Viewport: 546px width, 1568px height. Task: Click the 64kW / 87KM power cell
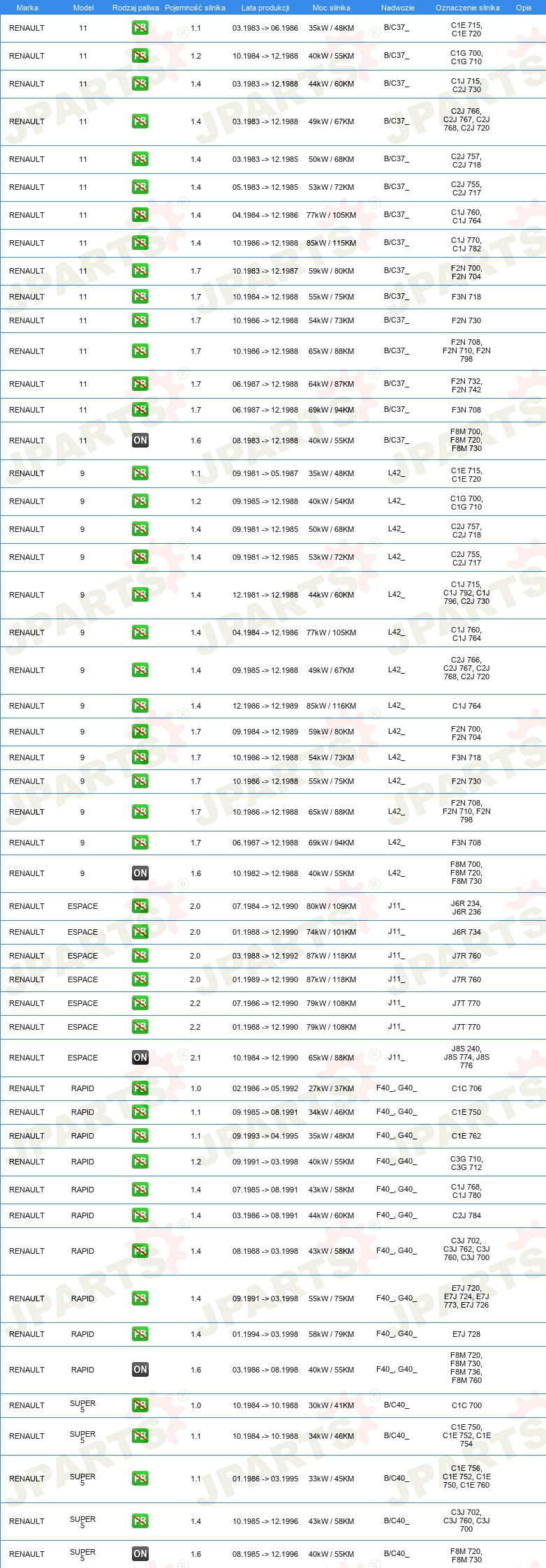[x=332, y=384]
